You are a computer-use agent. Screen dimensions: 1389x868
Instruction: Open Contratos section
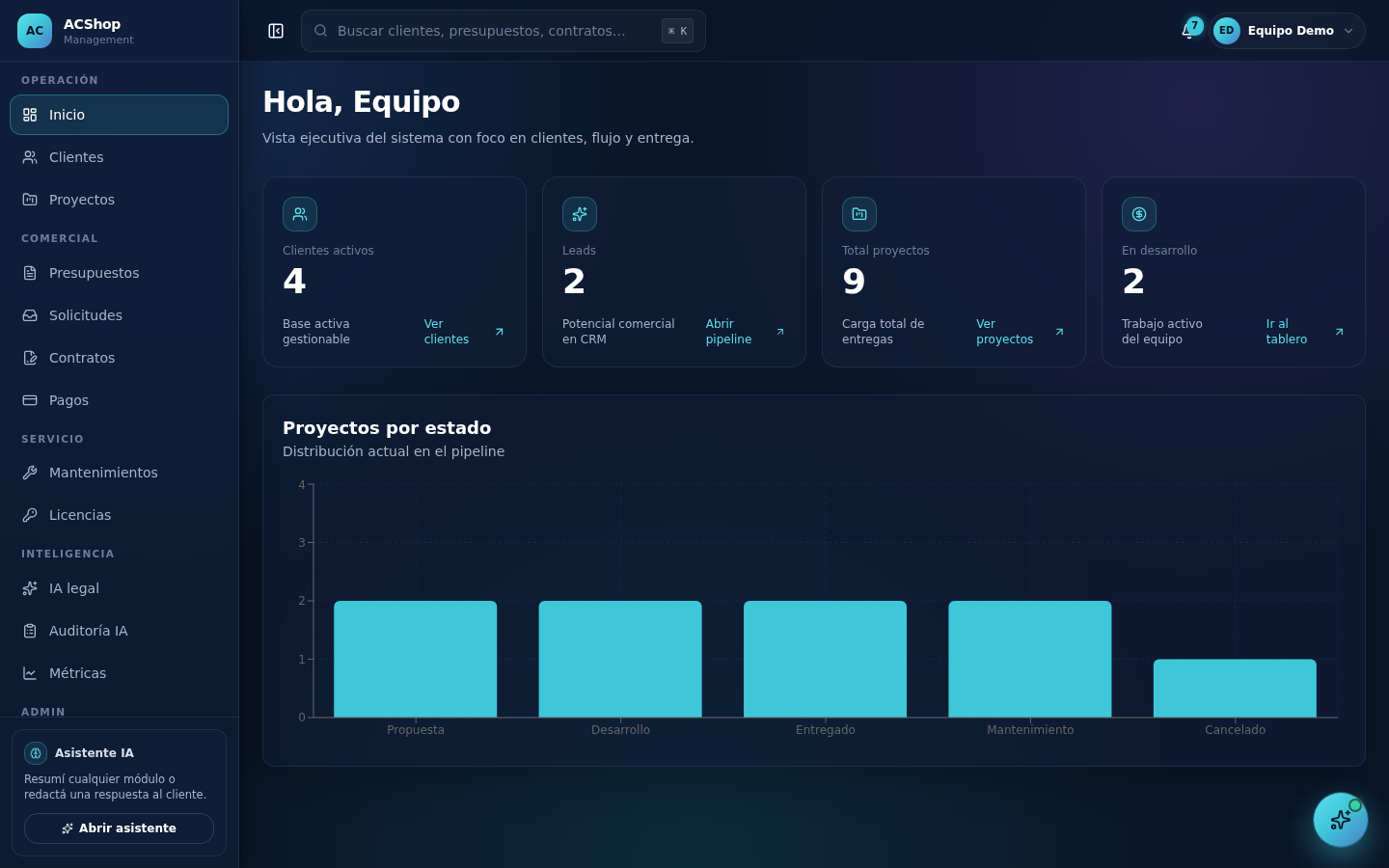point(119,358)
